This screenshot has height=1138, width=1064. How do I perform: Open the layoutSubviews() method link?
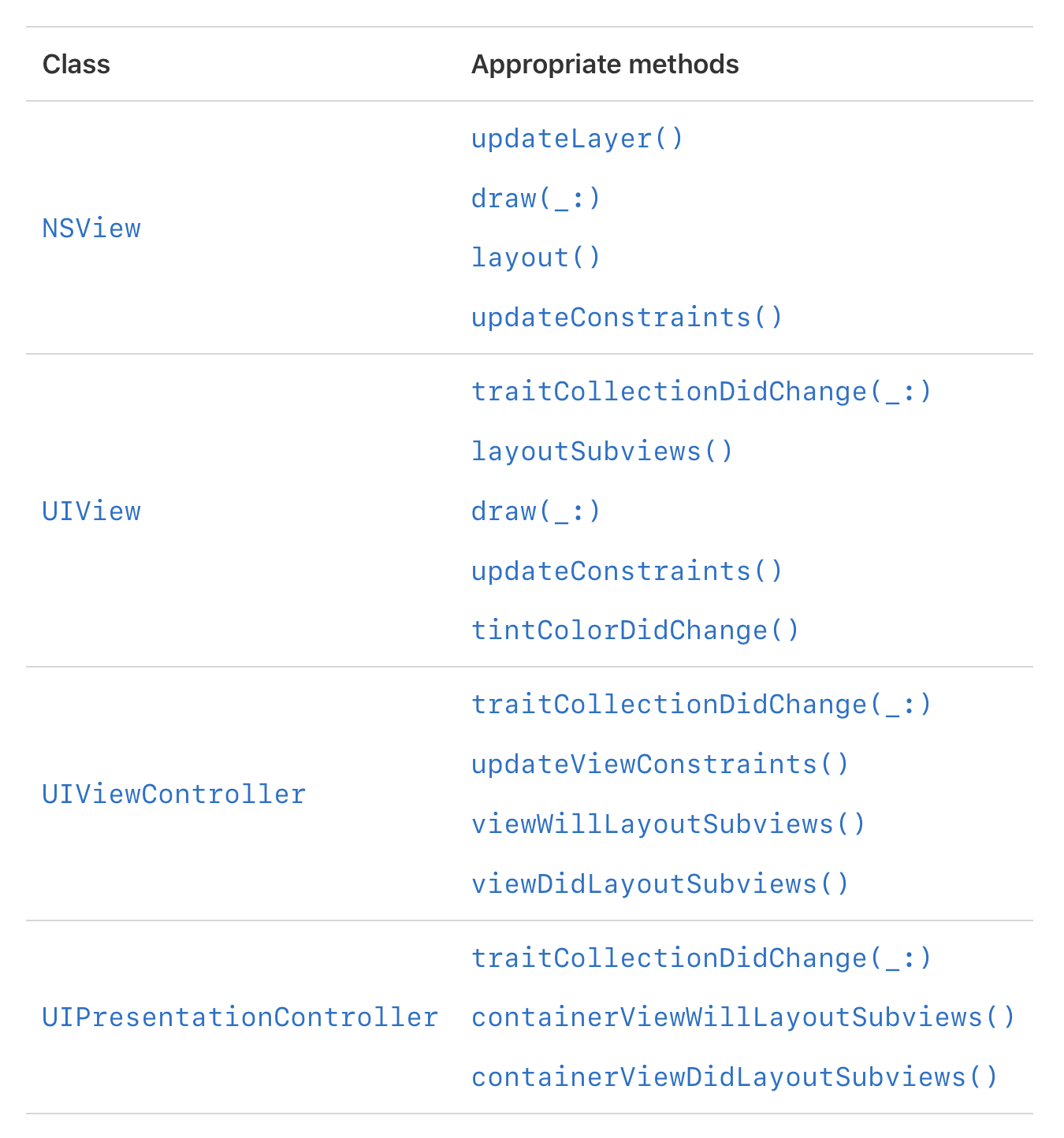point(602,452)
